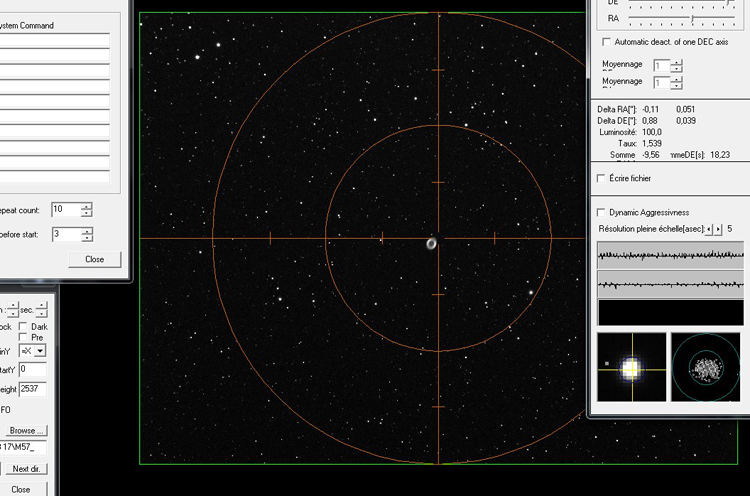Select Somme value -9,56
Image resolution: width=750 pixels, height=496 pixels.
pos(651,155)
